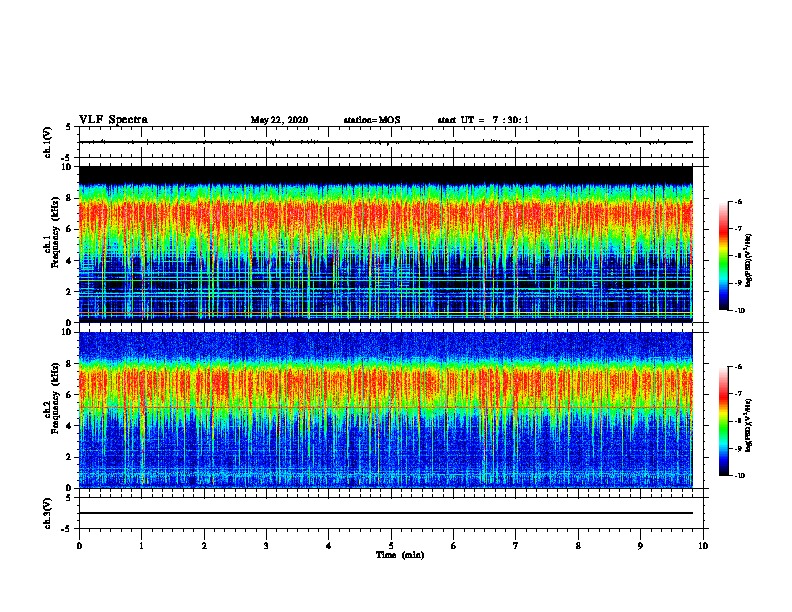Click the red 7 kHz band in ch.2 spectrogram

click(386, 381)
